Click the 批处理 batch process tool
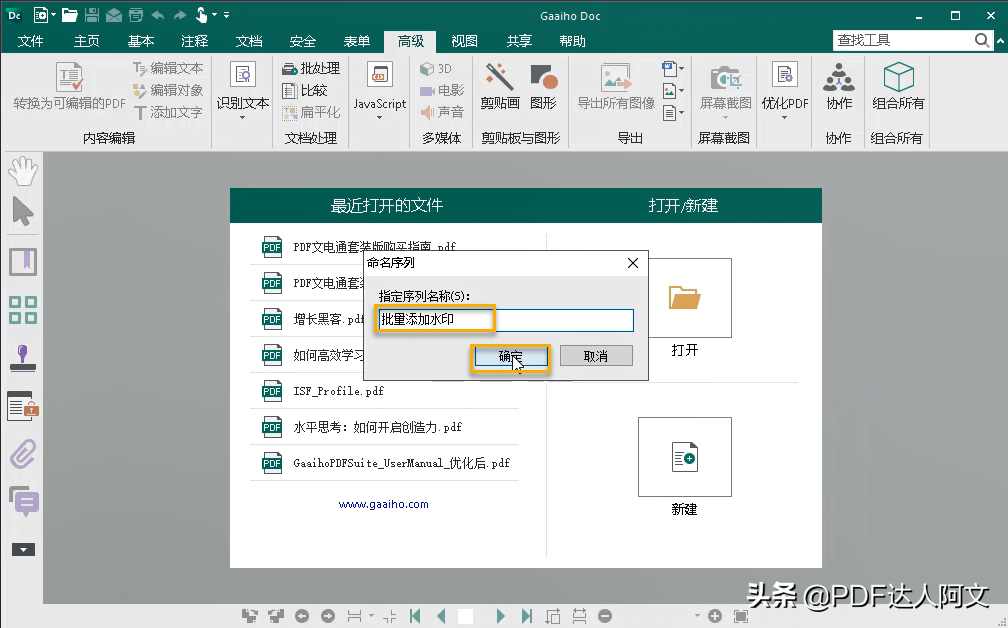This screenshot has height=628, width=1008. tap(311, 68)
